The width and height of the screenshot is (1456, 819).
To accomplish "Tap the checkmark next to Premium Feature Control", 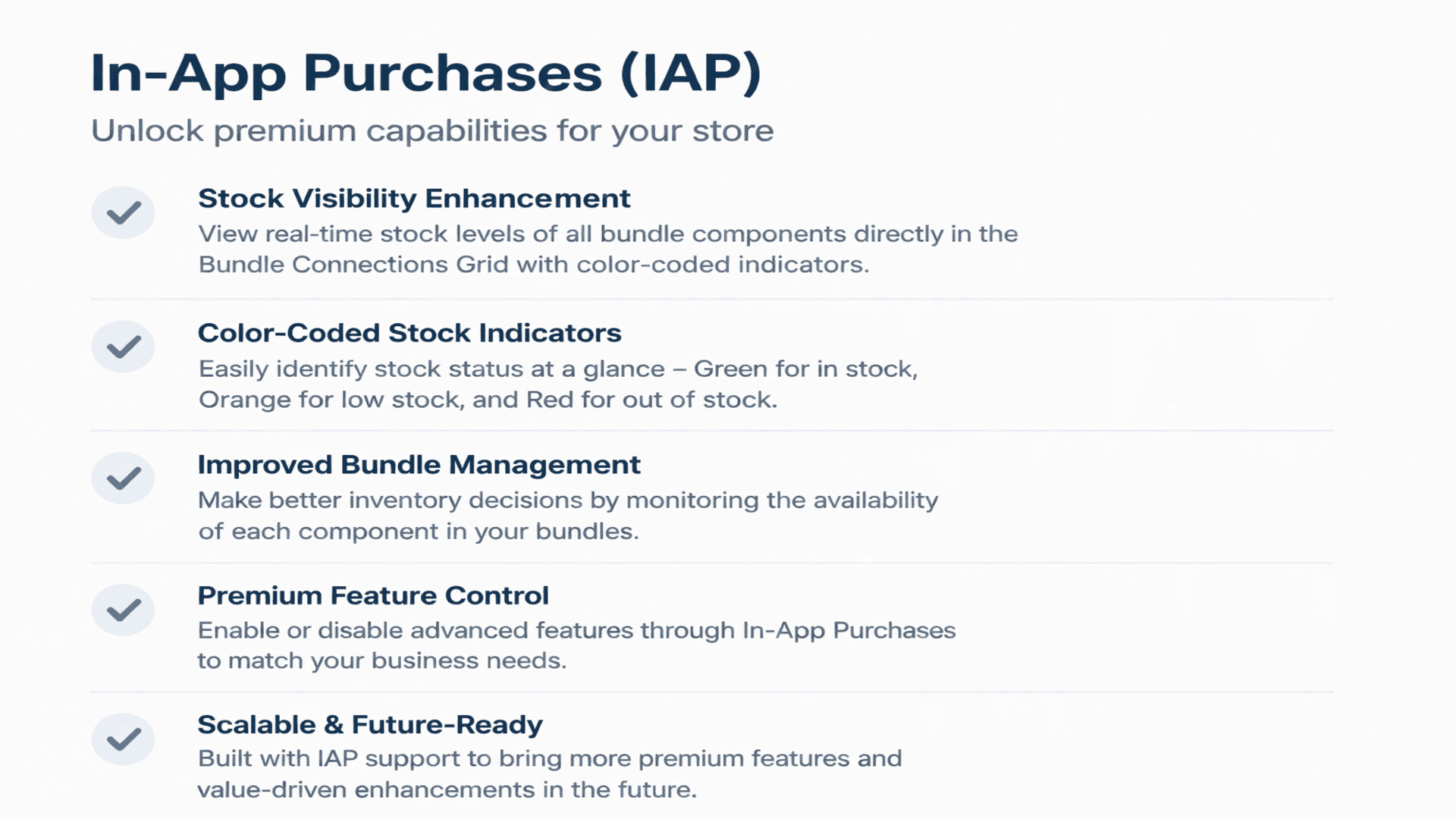I will tap(123, 610).
